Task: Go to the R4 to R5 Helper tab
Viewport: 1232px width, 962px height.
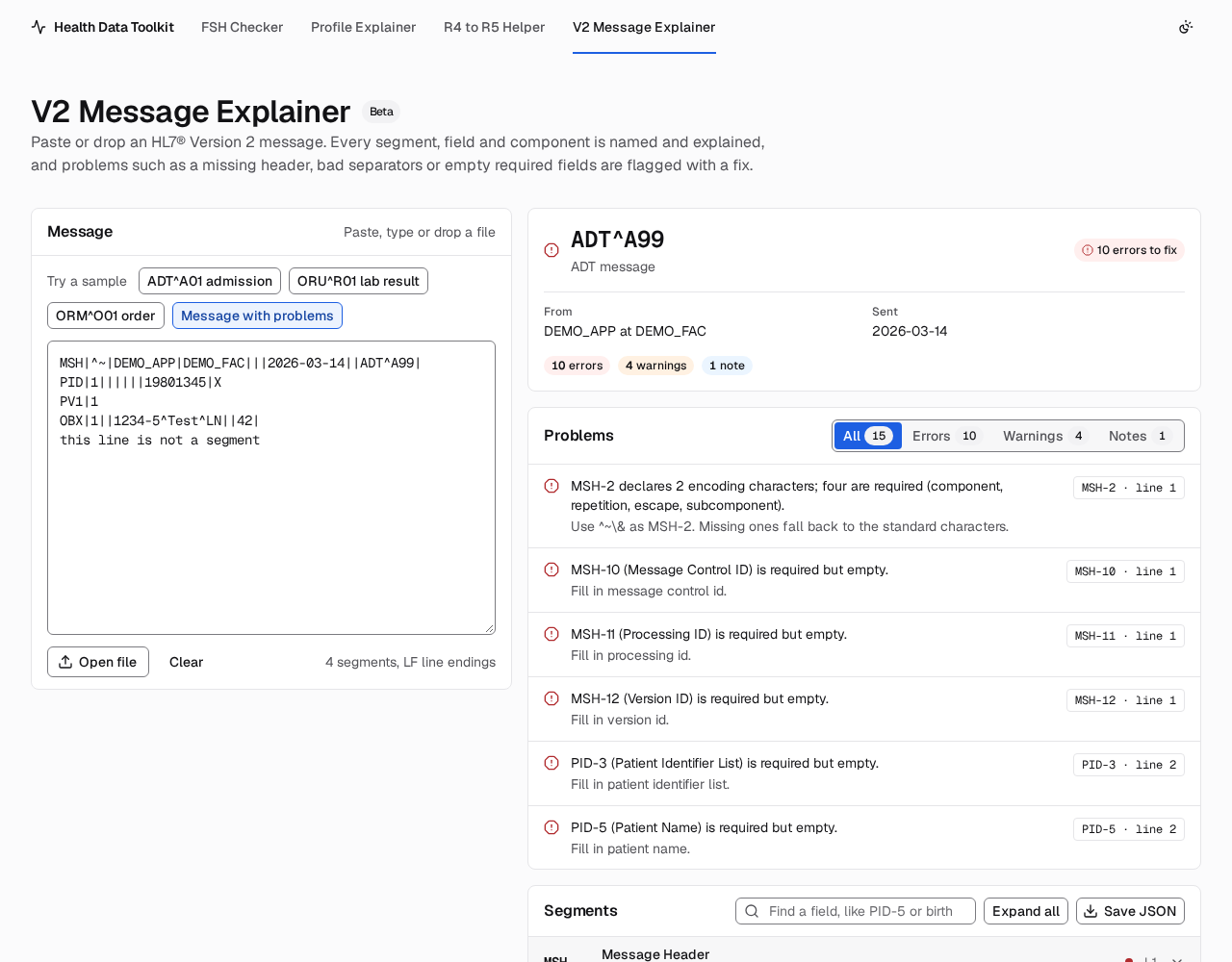Action: pyautogui.click(x=494, y=27)
